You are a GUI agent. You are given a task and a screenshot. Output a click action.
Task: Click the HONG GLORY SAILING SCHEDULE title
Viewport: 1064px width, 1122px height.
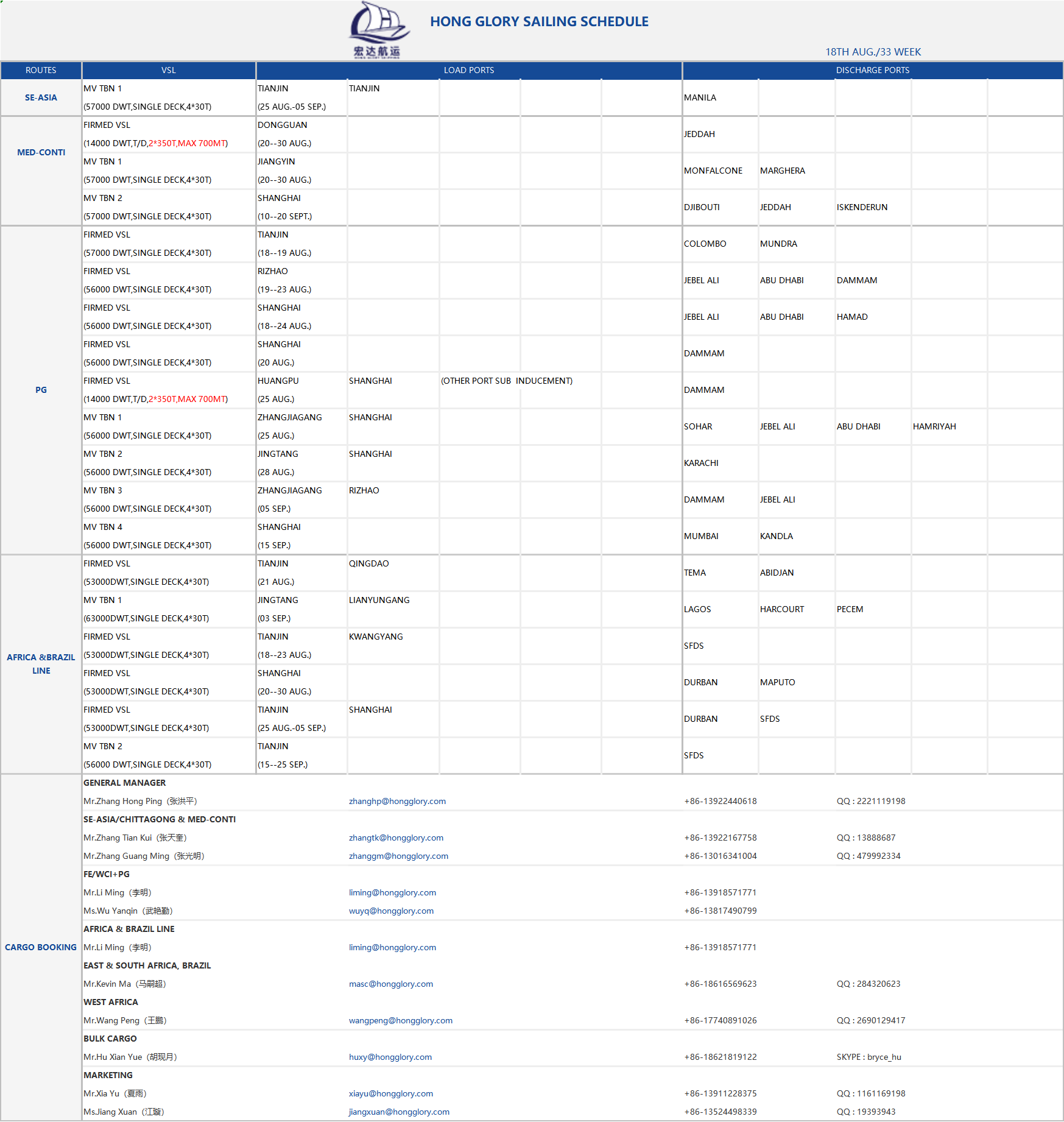click(x=539, y=21)
